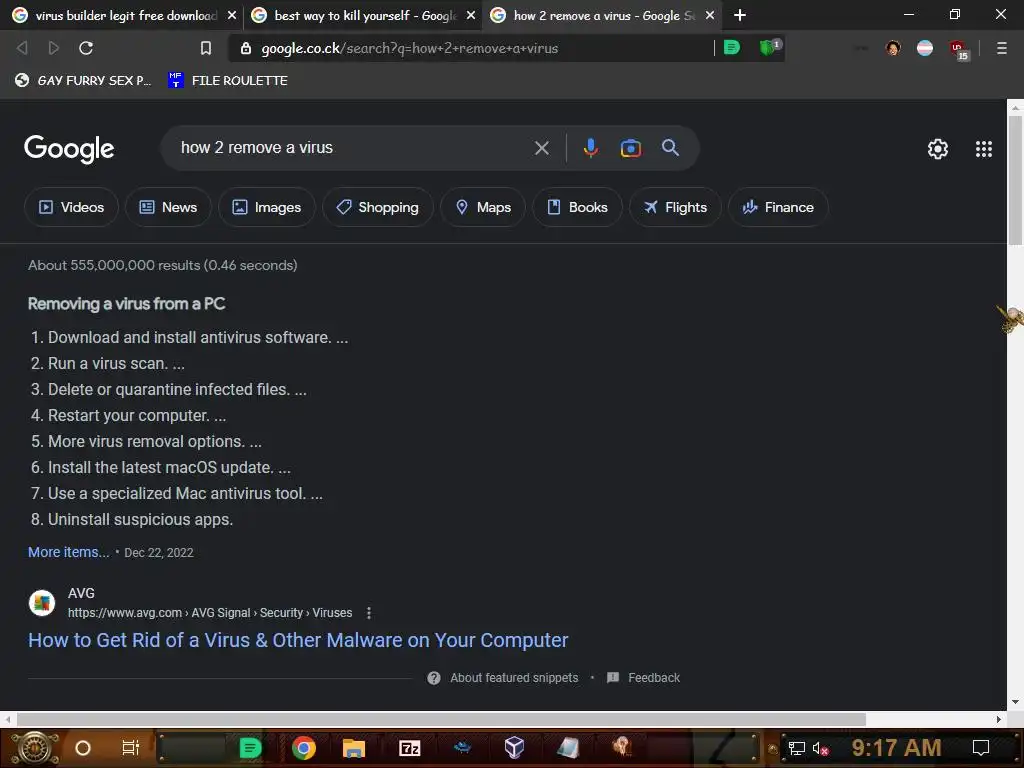Click the vertical page scrollbar thumb

1015,181
